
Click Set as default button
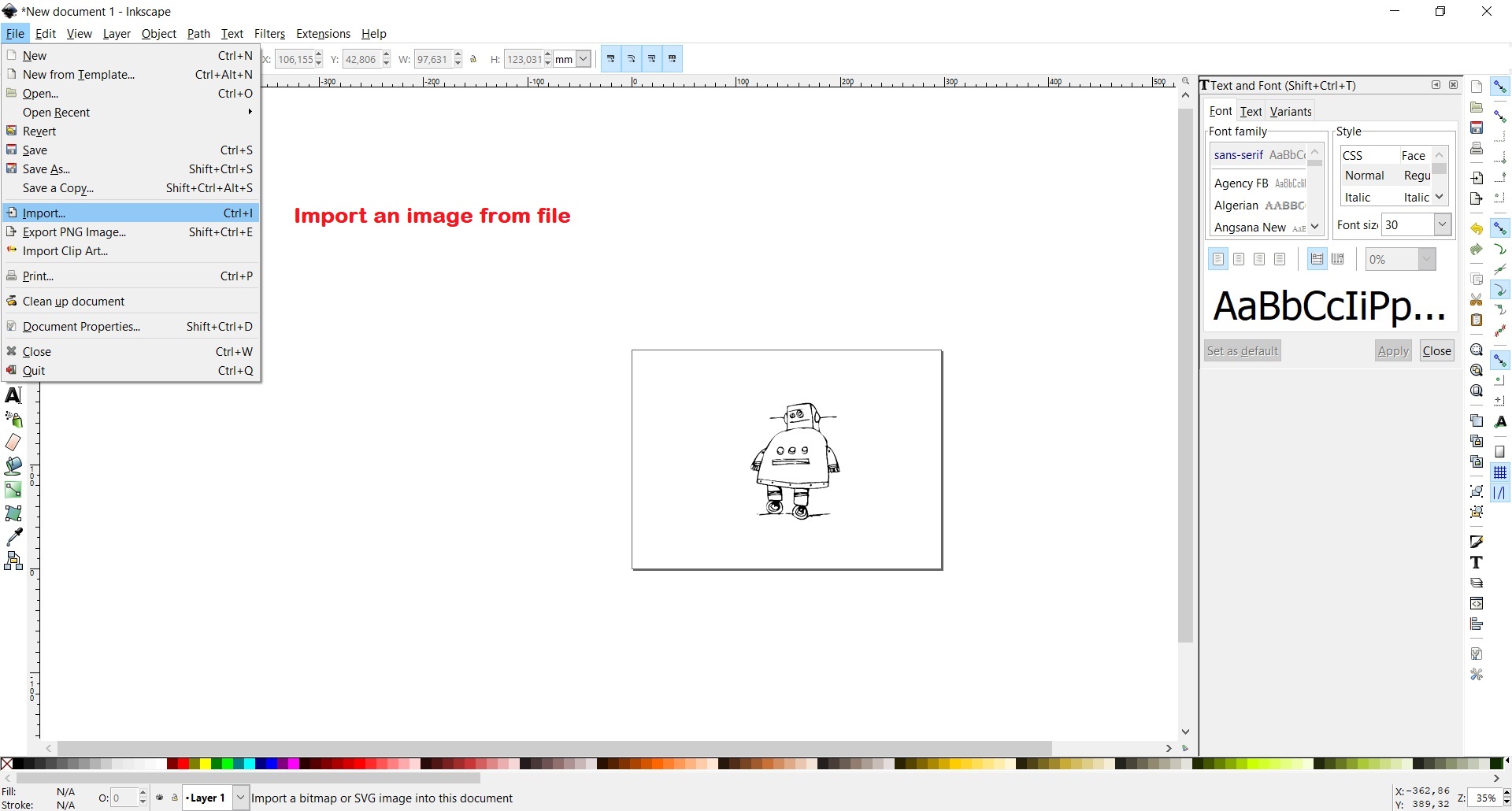pos(1243,351)
